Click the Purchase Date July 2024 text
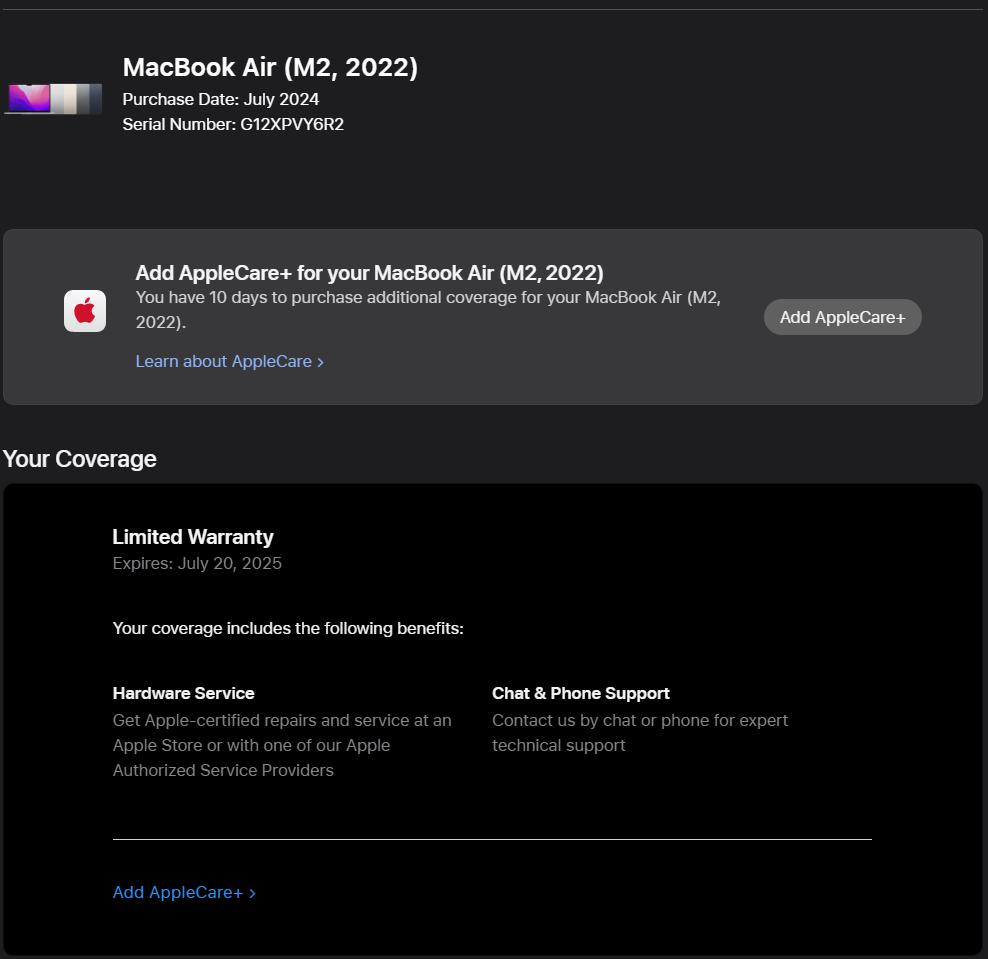This screenshot has width=988, height=959. 221,99
